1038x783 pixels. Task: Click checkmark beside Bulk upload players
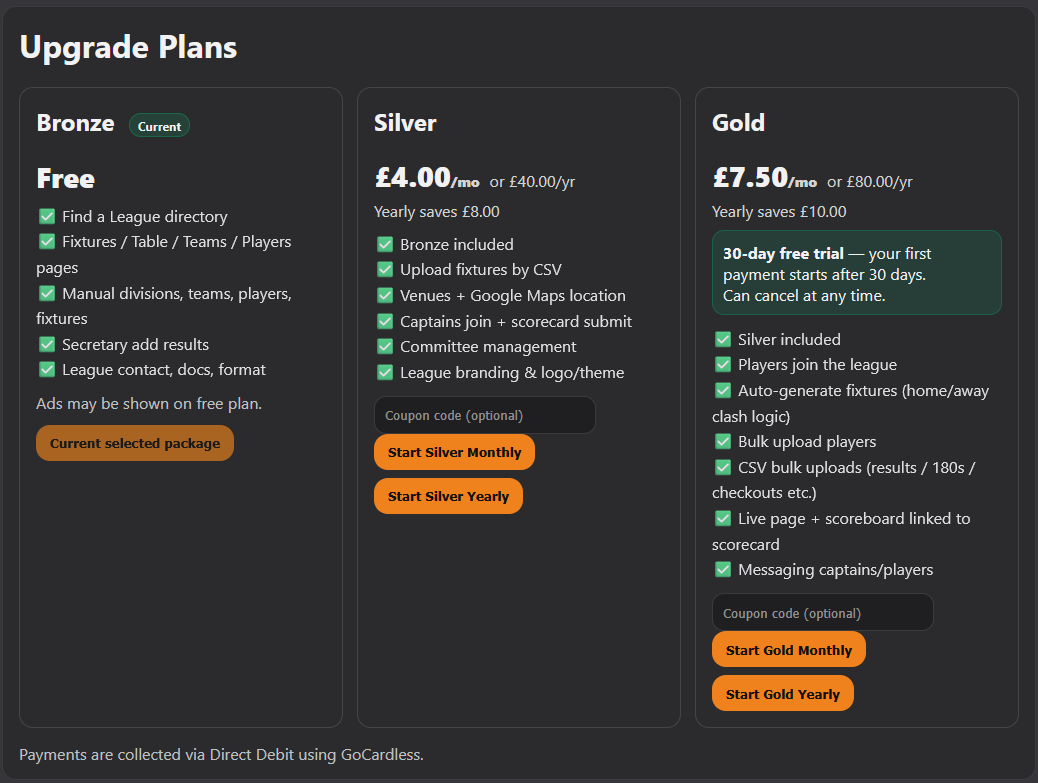point(723,441)
